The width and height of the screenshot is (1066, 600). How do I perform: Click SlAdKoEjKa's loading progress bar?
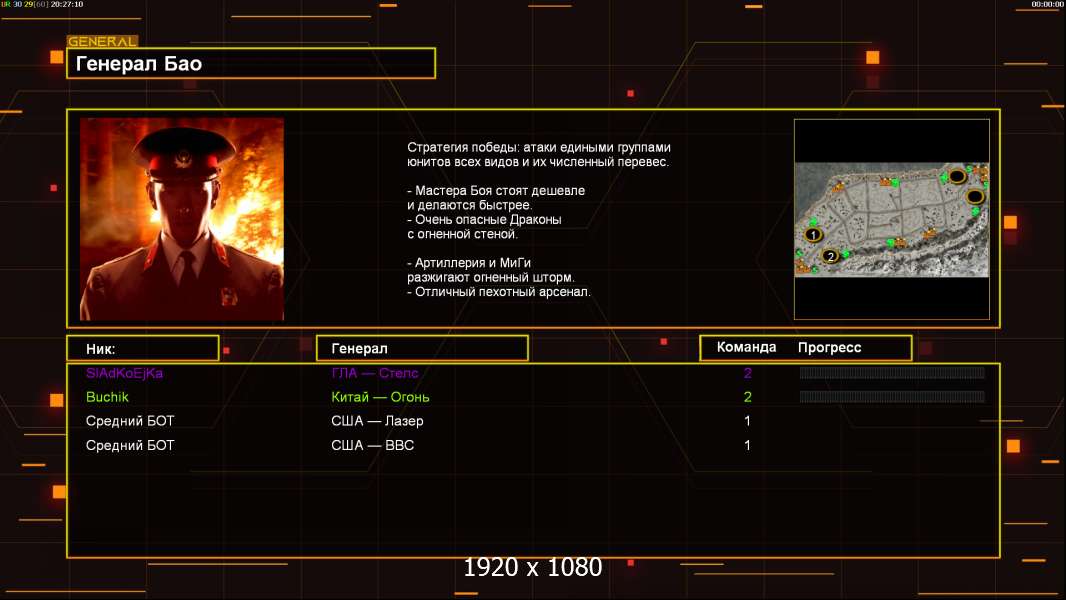tap(891, 373)
